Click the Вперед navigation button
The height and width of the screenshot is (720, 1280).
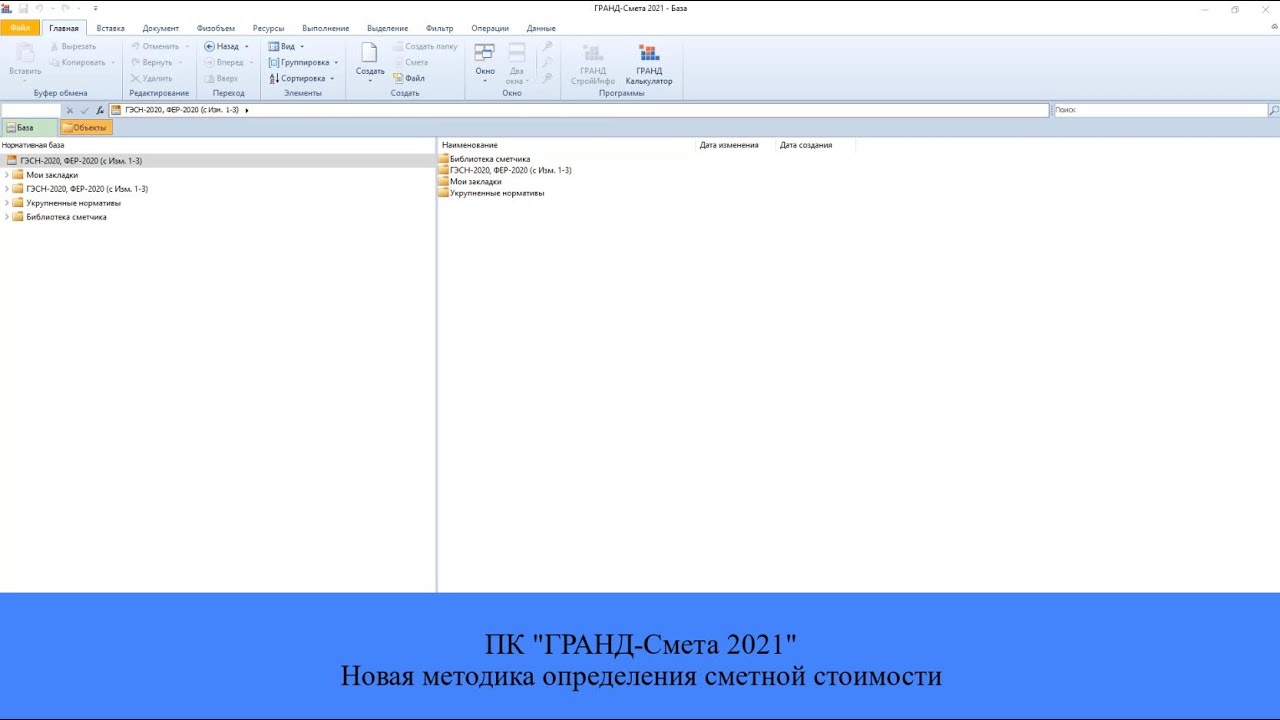[224, 62]
